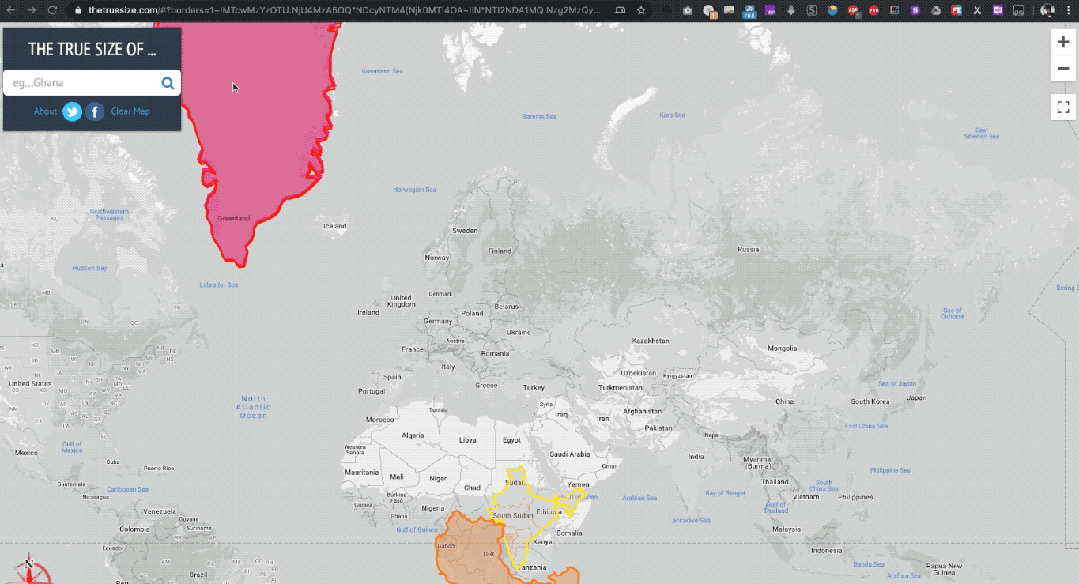Reload the page
This screenshot has width=1079, height=584.
[52, 10]
